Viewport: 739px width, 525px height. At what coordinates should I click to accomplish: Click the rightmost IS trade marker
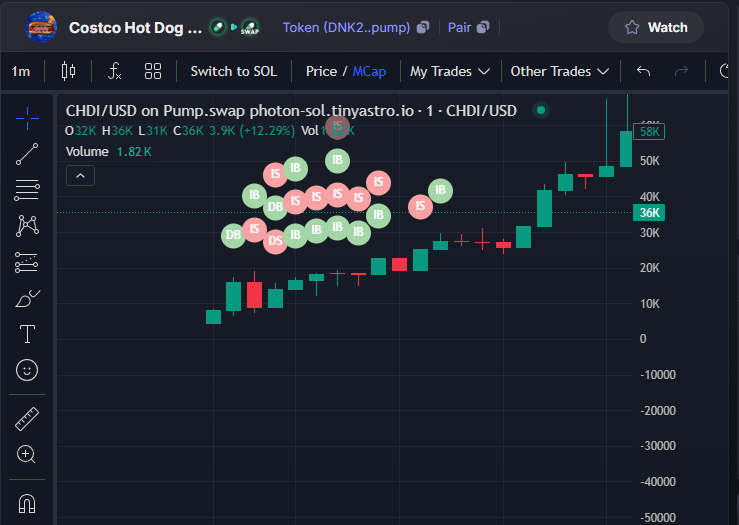(x=420, y=206)
